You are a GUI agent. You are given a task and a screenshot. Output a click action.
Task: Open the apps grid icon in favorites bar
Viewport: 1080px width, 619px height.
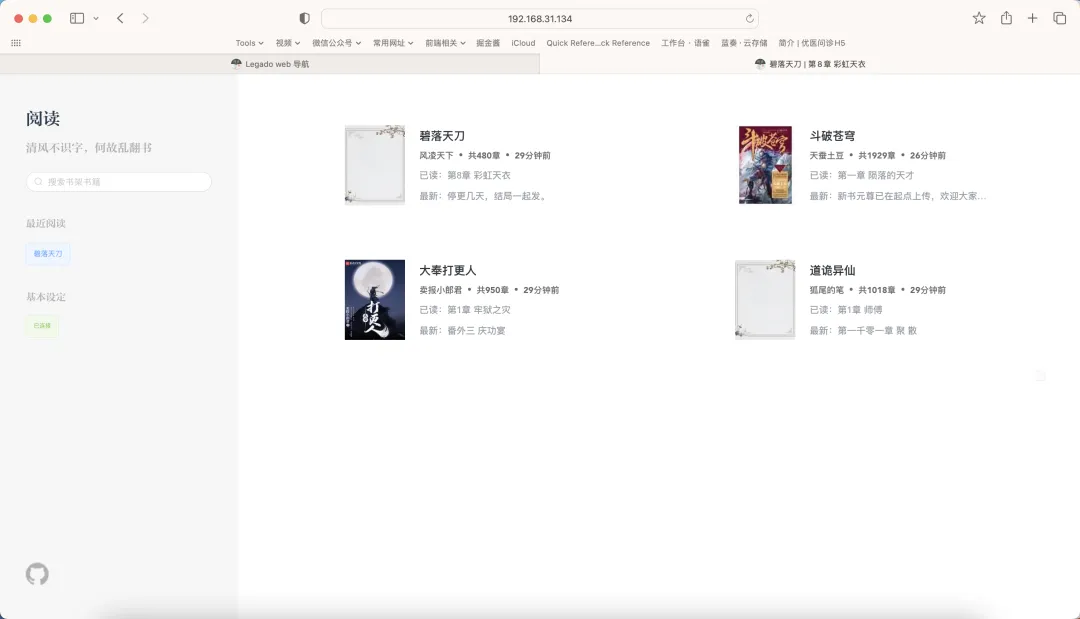(16, 43)
